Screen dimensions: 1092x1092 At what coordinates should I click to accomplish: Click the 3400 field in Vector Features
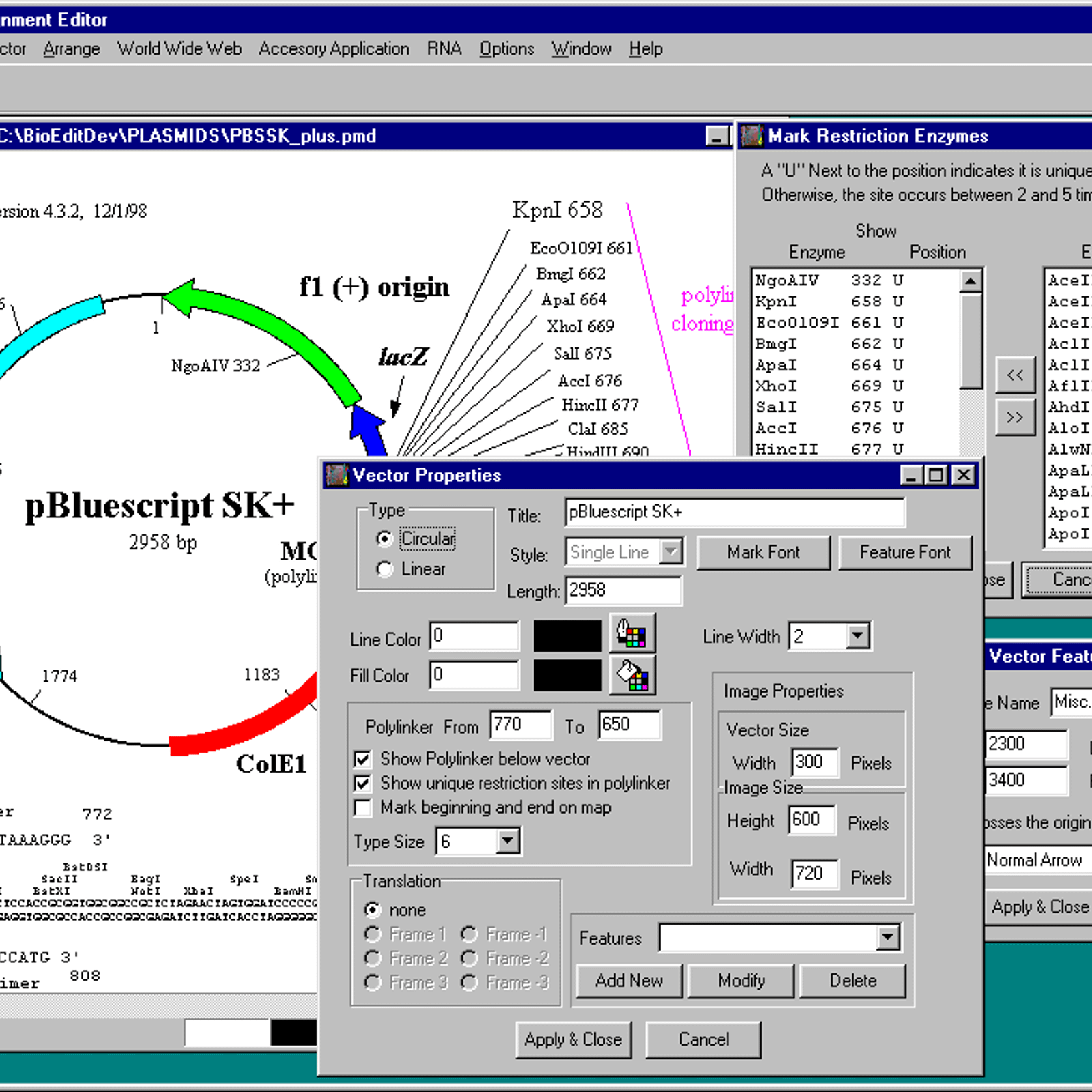[x=1026, y=780]
